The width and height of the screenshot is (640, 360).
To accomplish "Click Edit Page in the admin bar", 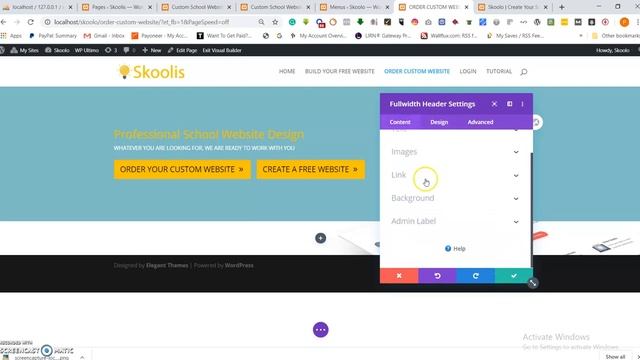I will (x=182, y=50).
